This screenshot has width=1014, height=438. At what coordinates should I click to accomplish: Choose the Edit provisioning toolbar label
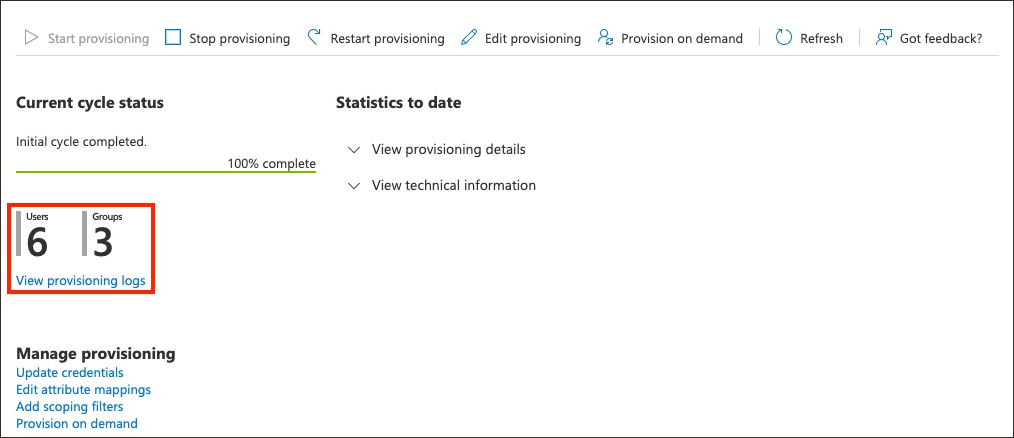533,39
